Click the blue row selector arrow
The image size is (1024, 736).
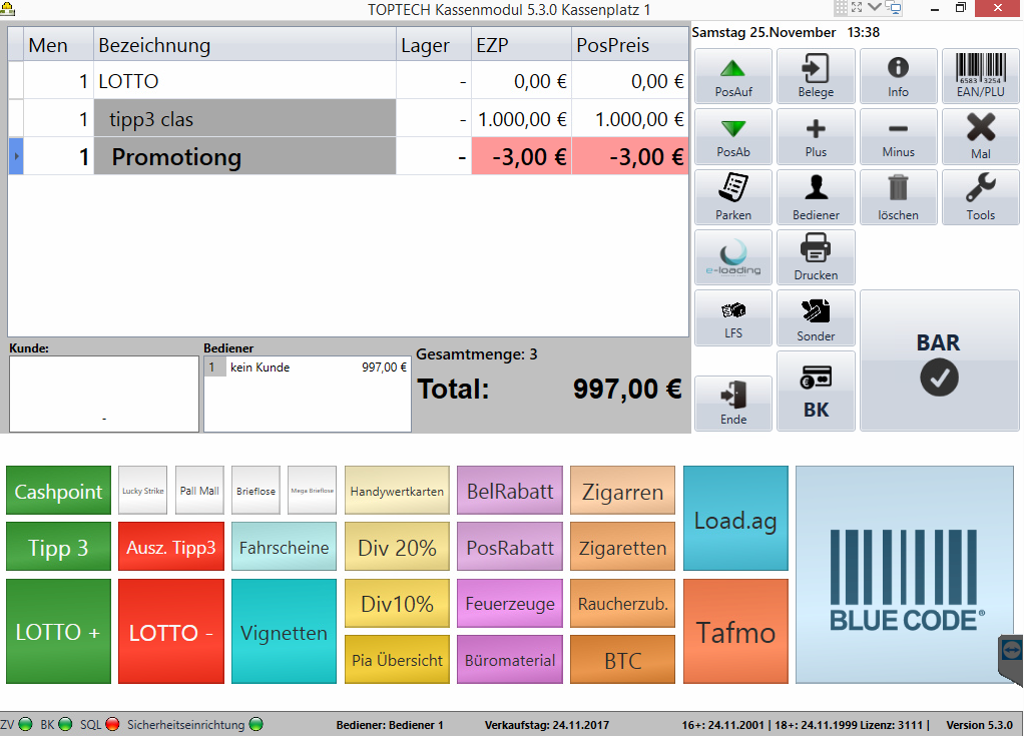coord(16,156)
